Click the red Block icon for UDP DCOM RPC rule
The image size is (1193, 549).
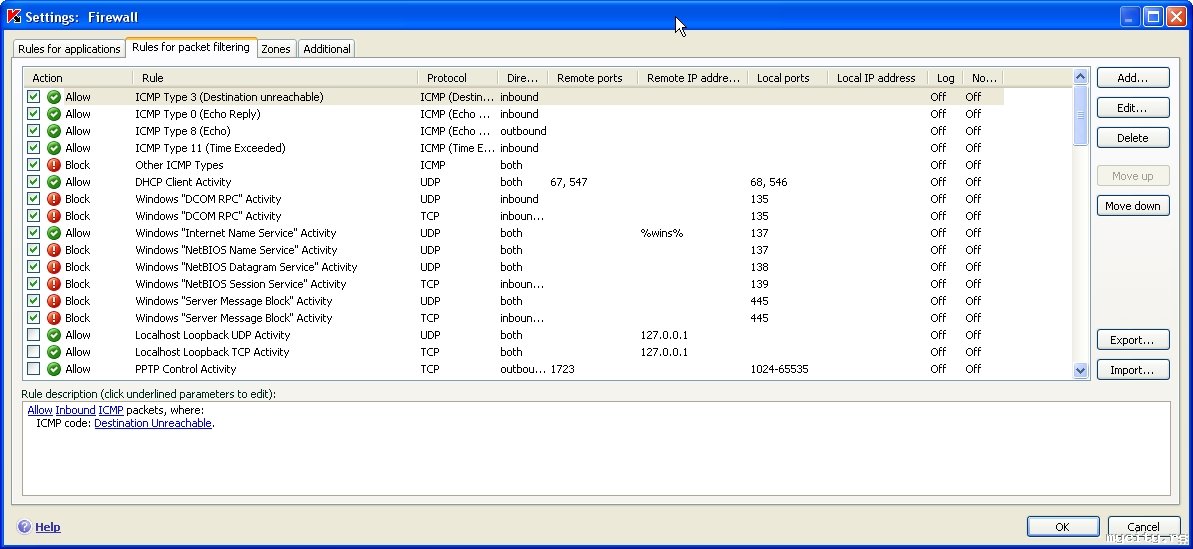(x=54, y=199)
